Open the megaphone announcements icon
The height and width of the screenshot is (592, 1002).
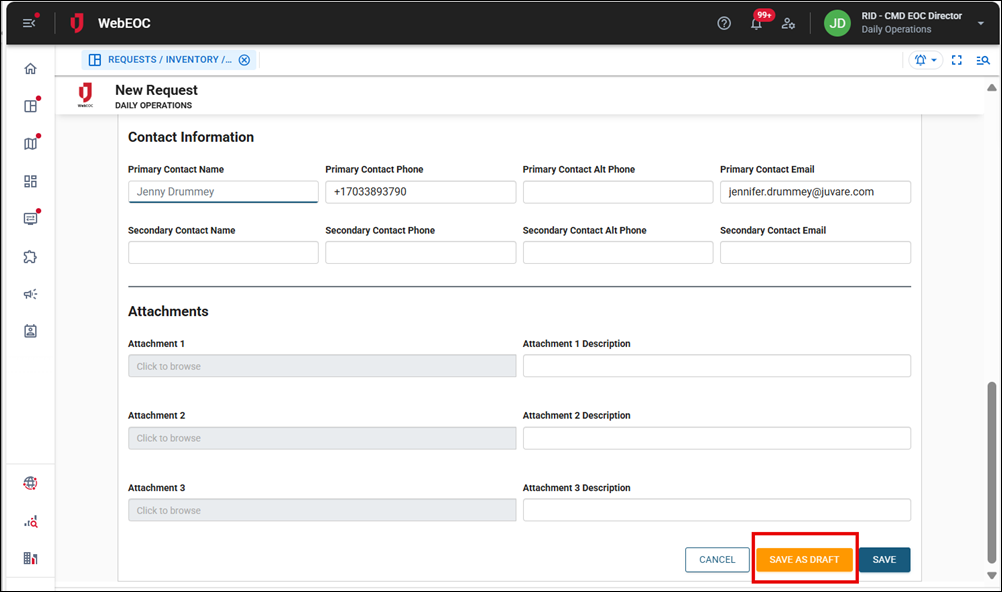30,294
